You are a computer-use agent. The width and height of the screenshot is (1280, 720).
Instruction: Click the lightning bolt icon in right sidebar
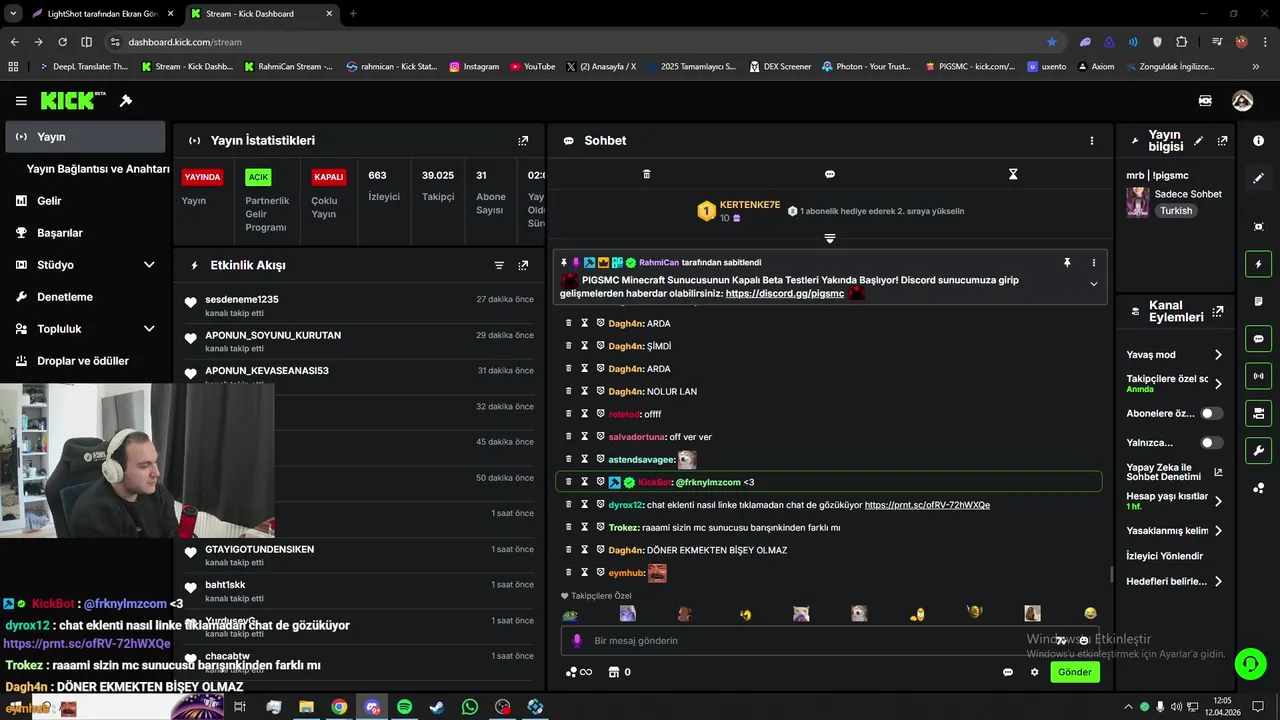pyautogui.click(x=1258, y=264)
